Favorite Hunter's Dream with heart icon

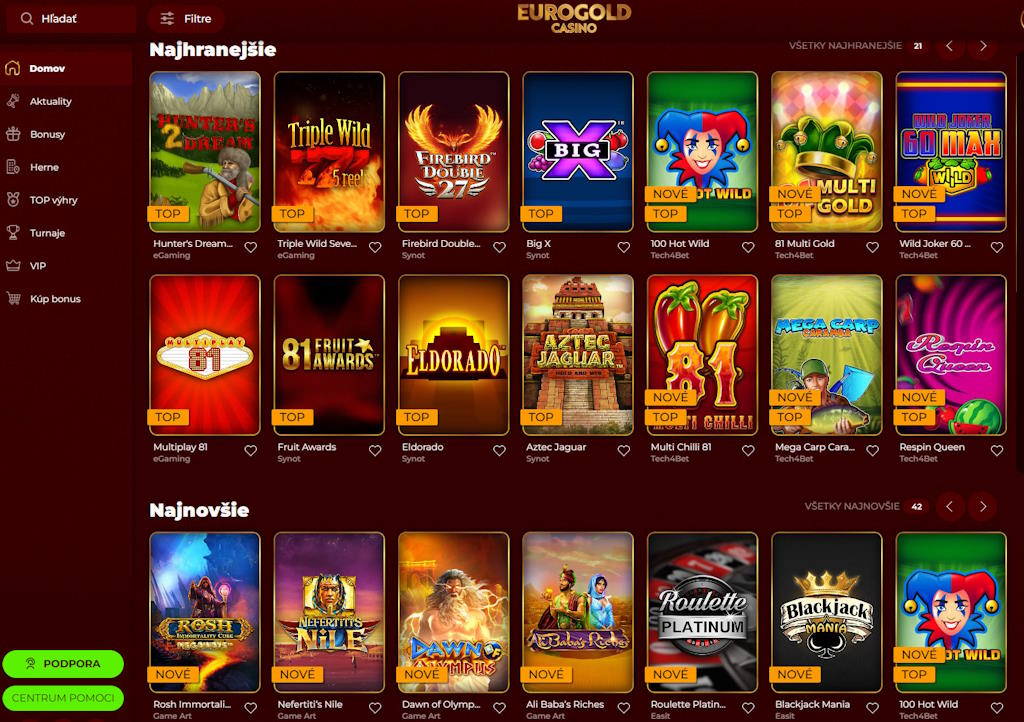251,247
